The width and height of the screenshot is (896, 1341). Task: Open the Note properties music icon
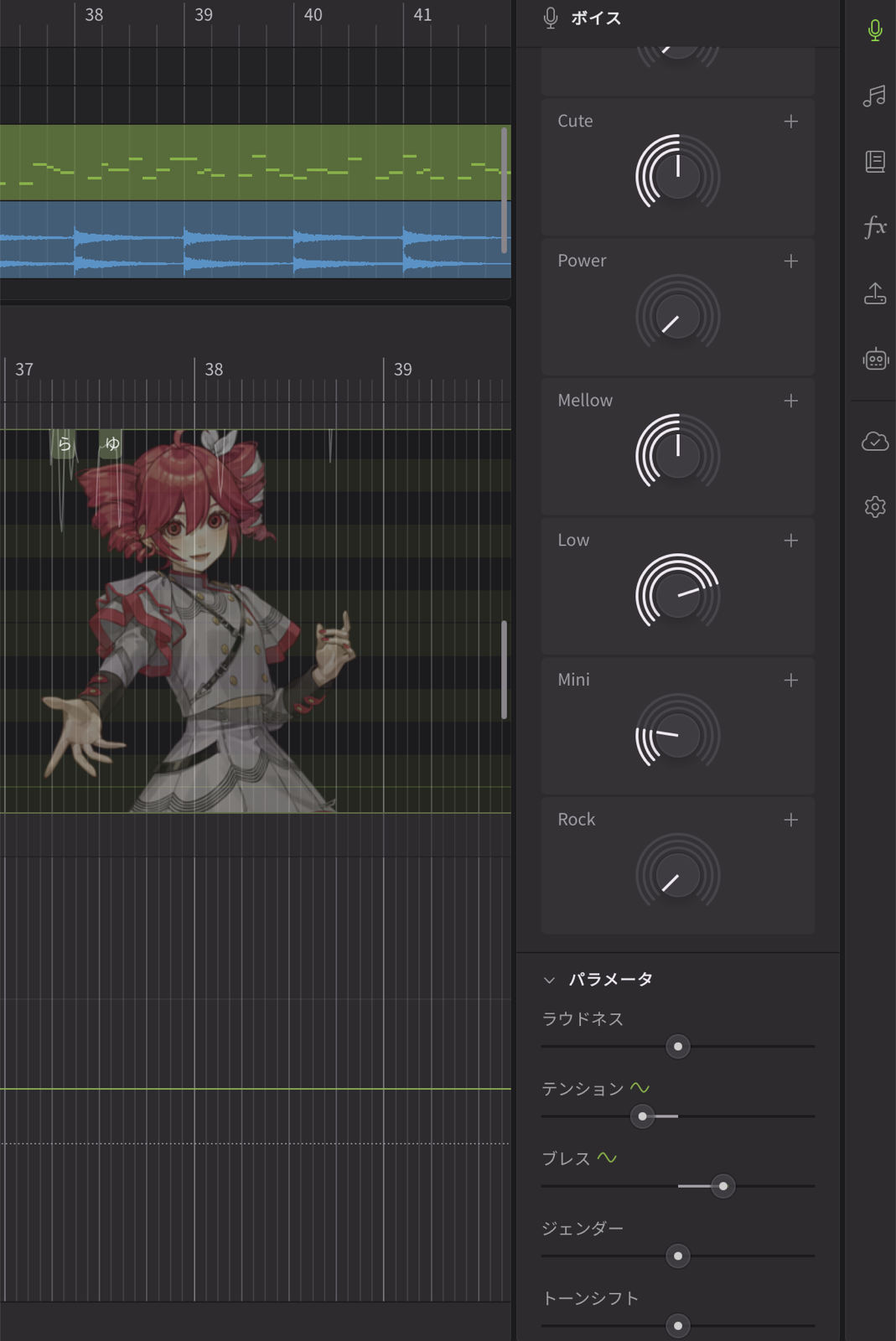[874, 96]
